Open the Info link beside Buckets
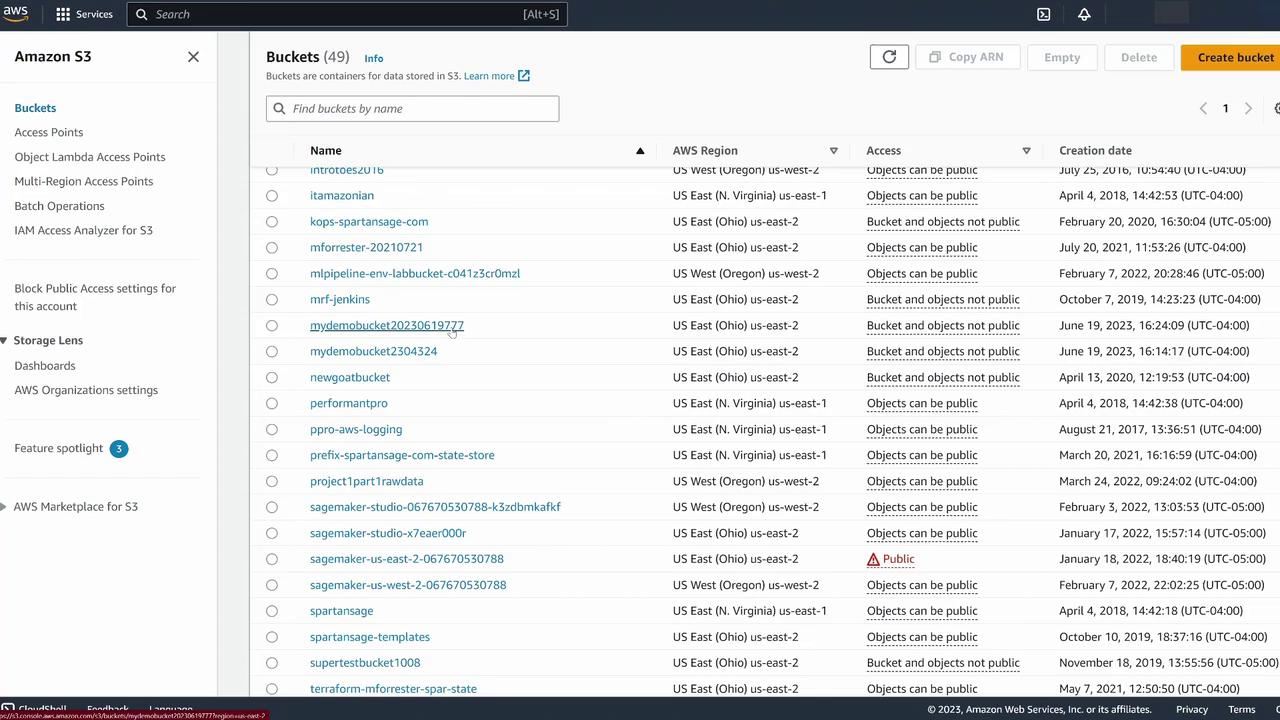The height and width of the screenshot is (720, 1280). [373, 58]
